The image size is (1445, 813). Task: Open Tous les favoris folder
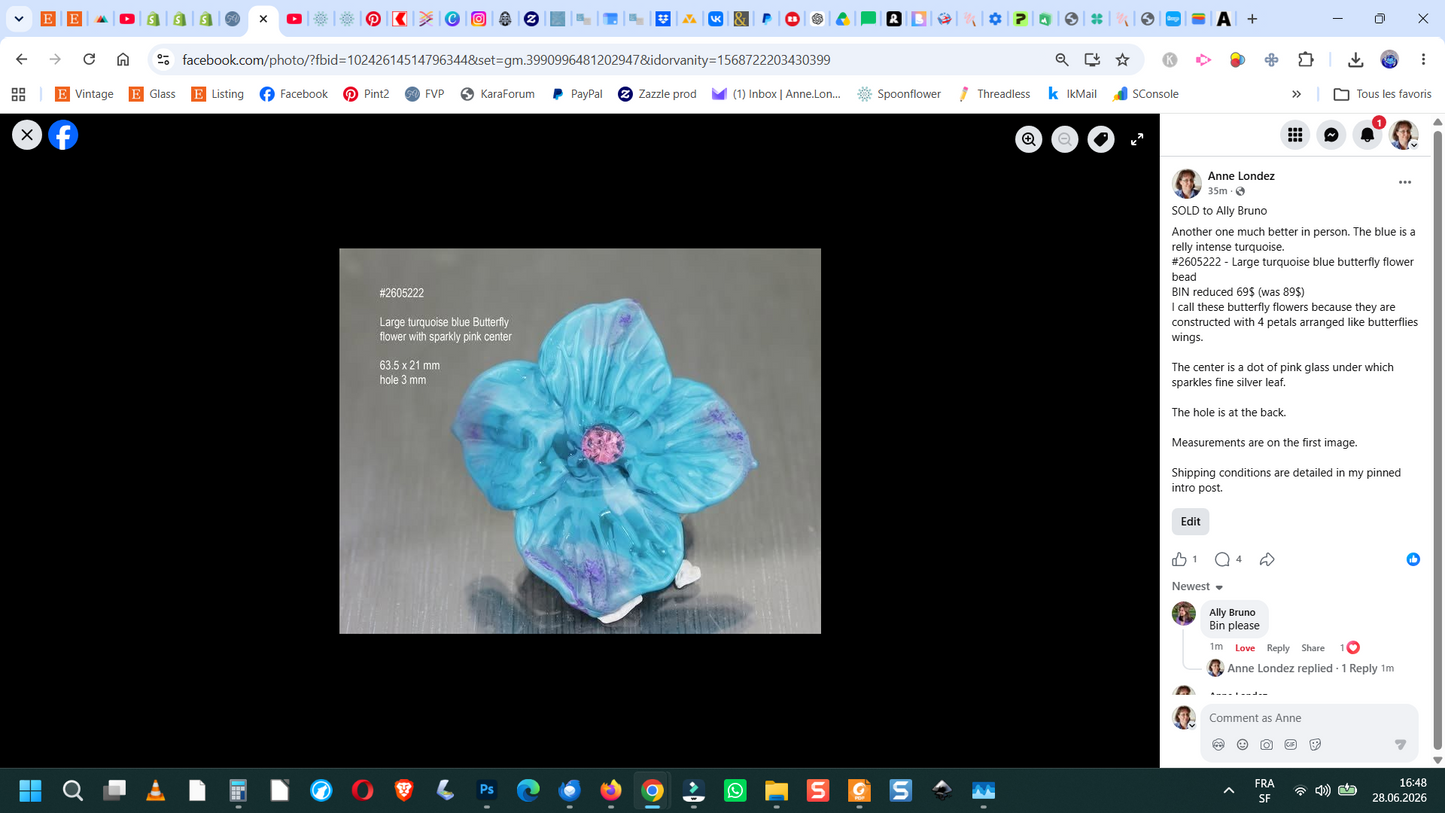click(1383, 94)
